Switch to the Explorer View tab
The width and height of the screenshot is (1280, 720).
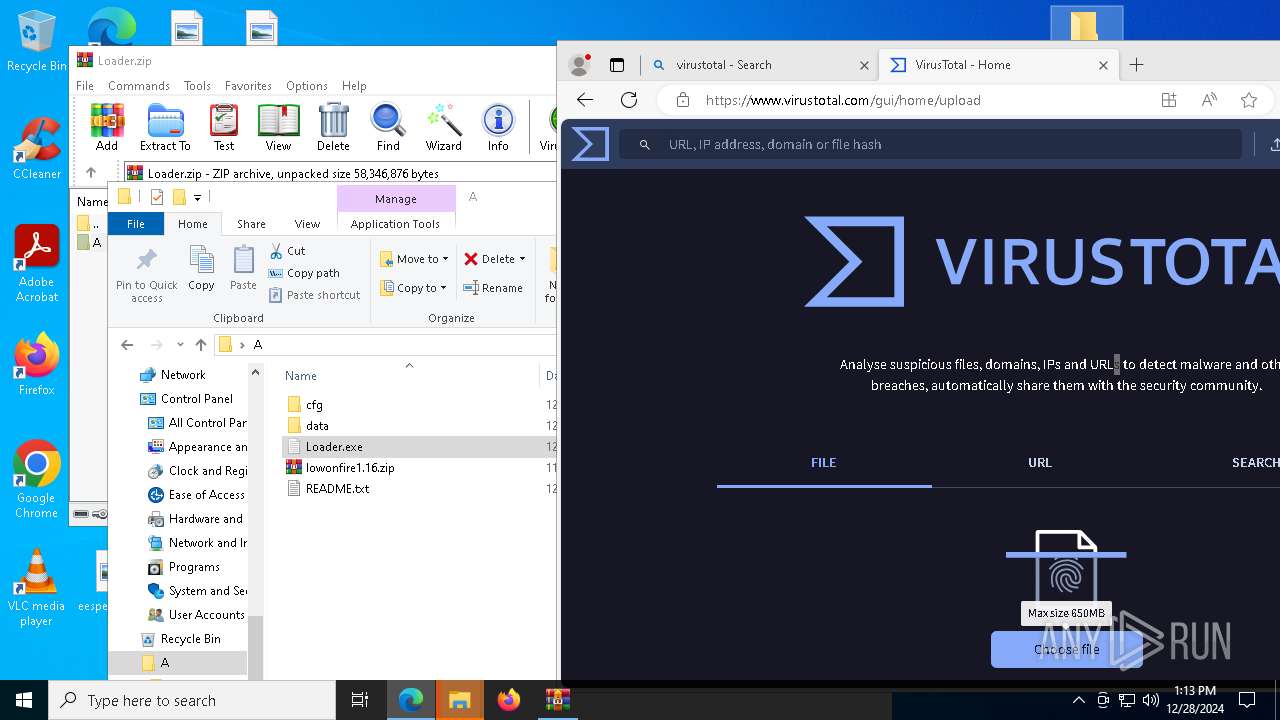coord(307,224)
